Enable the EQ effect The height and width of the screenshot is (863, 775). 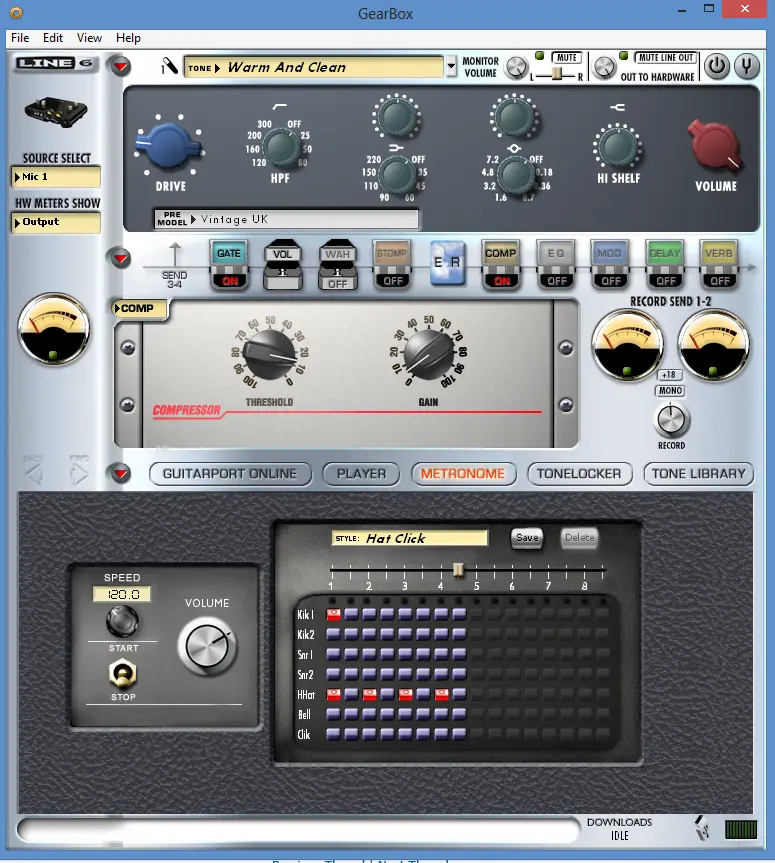(x=555, y=267)
